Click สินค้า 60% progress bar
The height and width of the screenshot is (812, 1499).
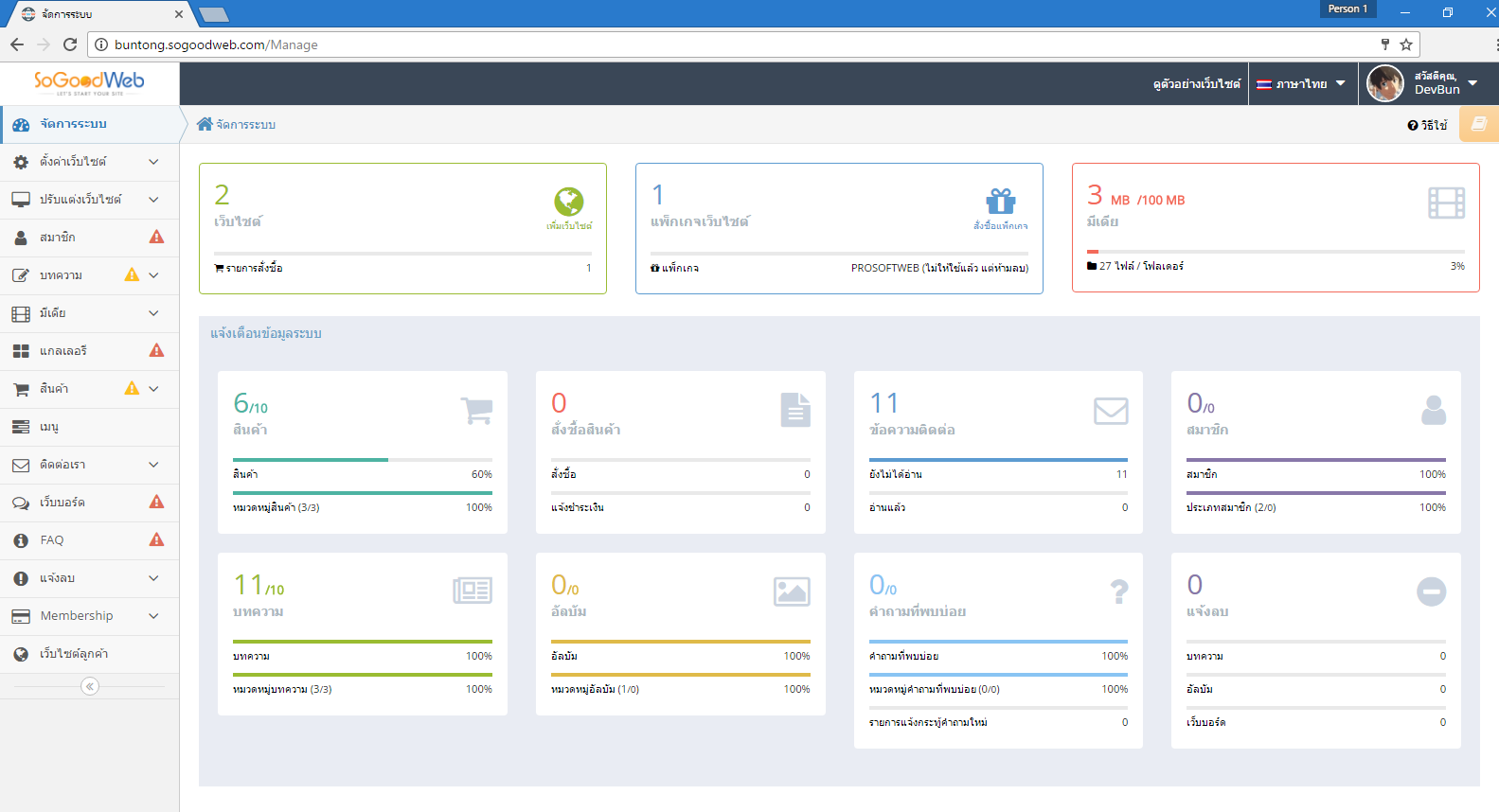coord(363,460)
